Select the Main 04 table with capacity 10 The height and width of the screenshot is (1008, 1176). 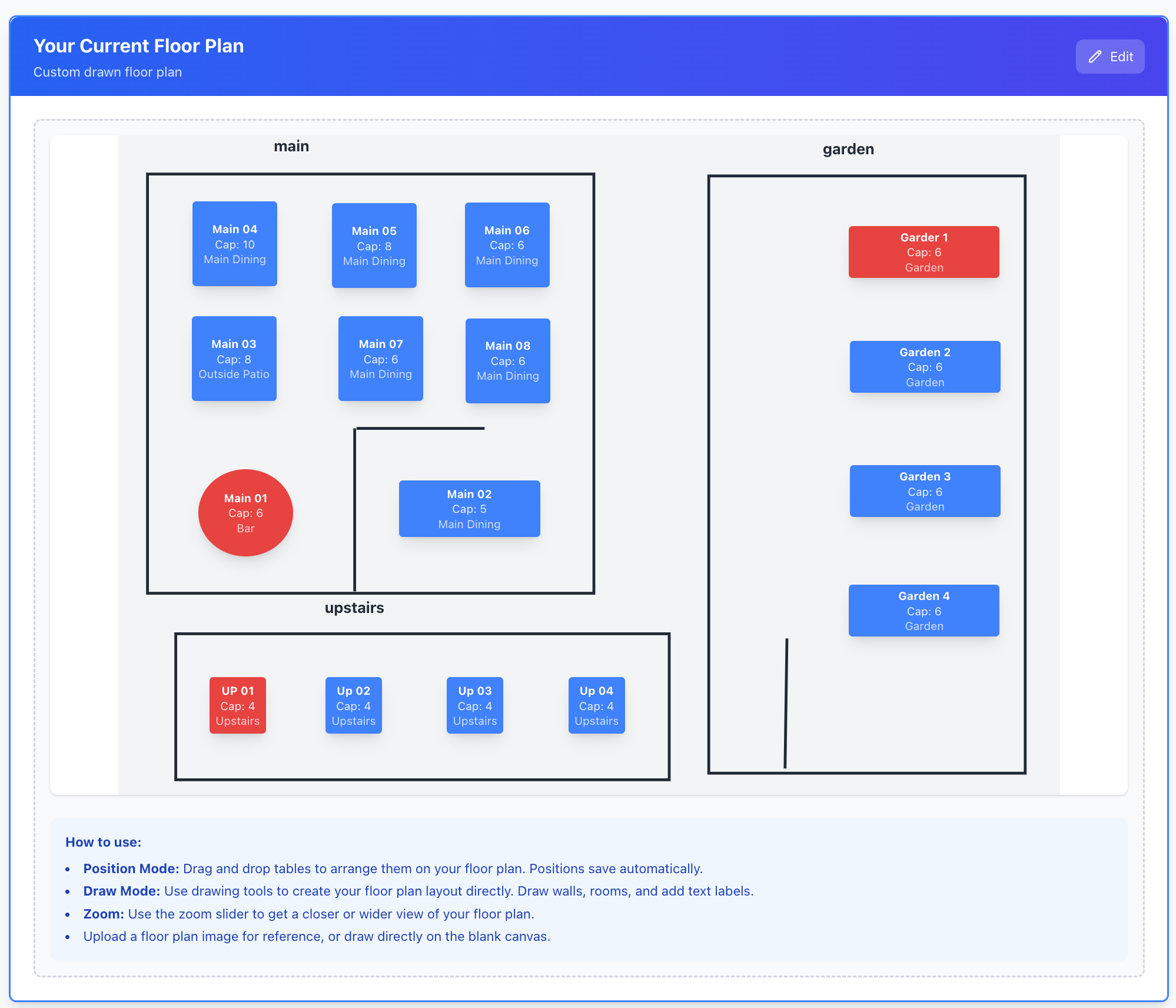click(234, 244)
